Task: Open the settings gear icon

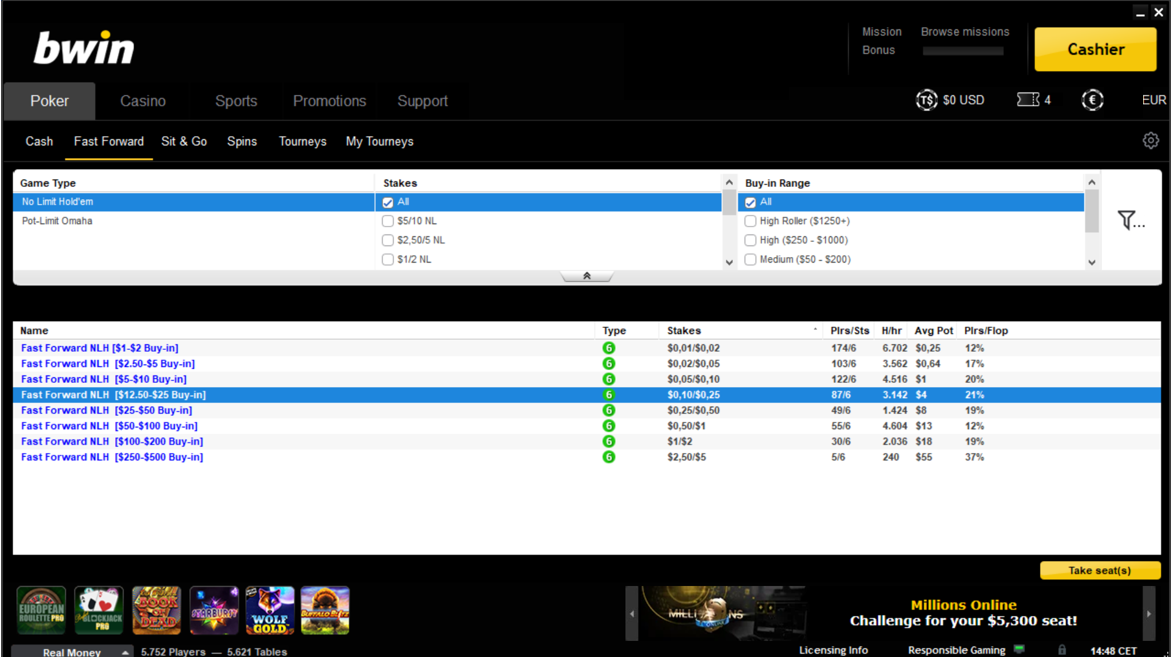Action: tap(1150, 141)
